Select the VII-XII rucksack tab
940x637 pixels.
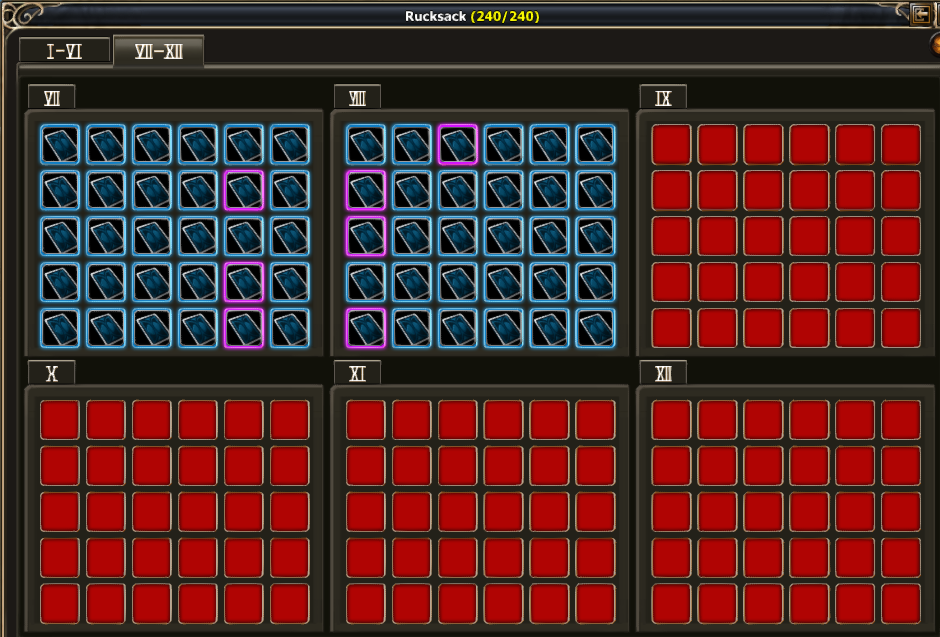(158, 50)
